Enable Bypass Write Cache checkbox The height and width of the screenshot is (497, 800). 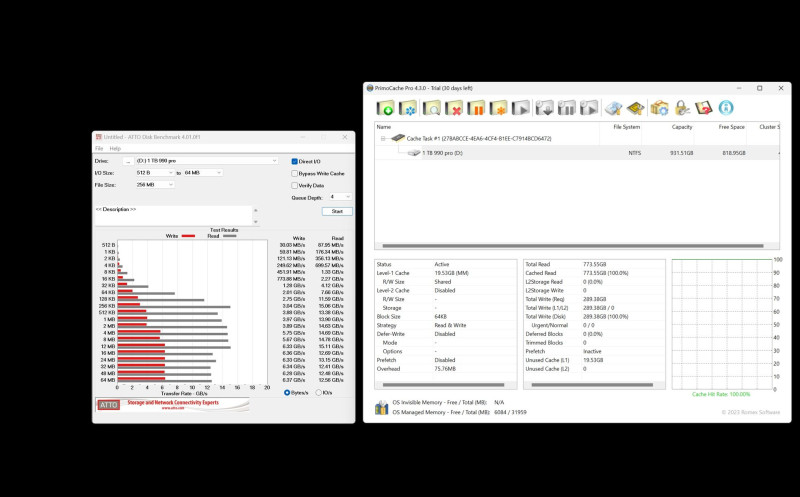click(x=294, y=173)
